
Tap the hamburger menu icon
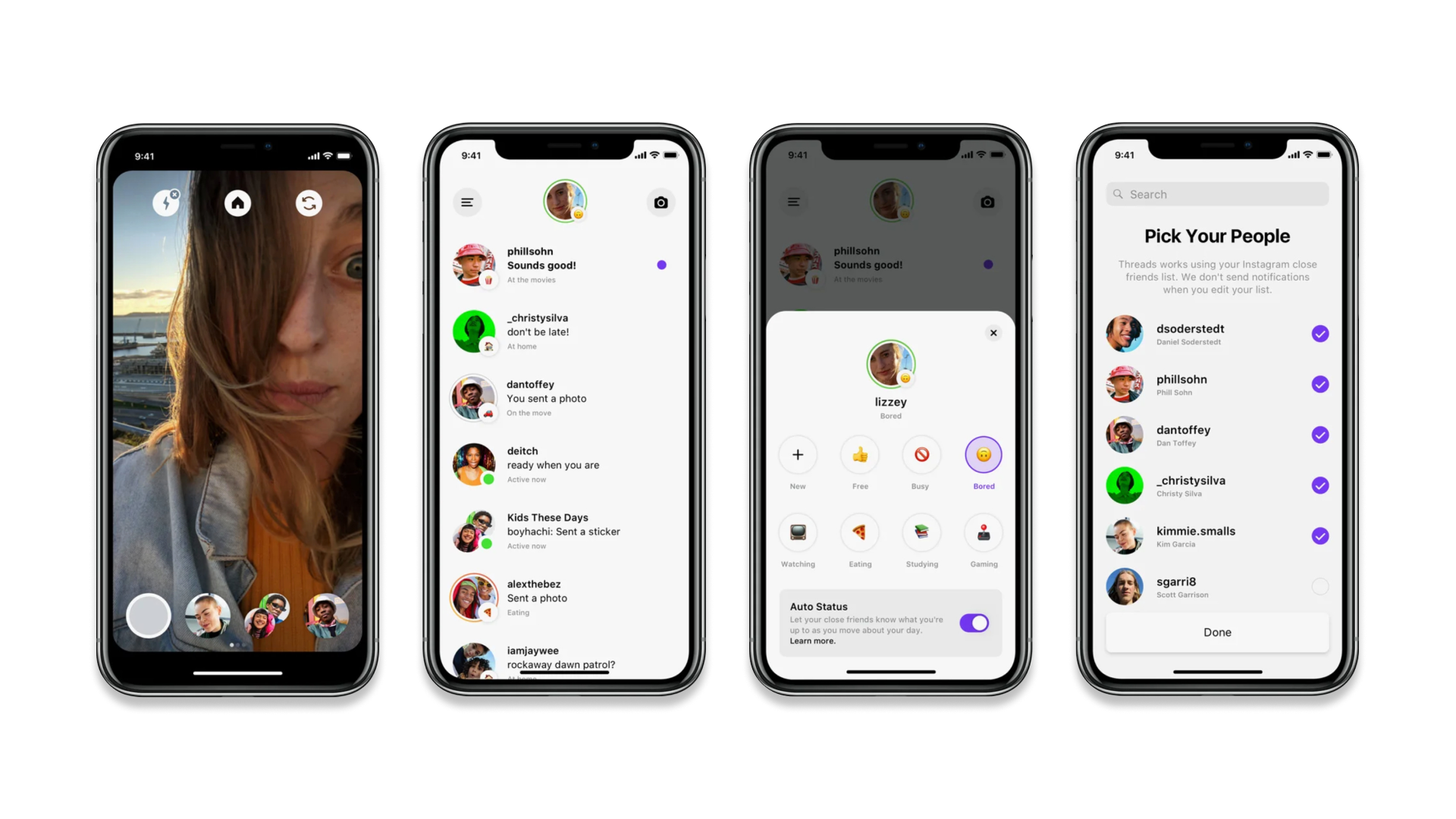(x=466, y=202)
